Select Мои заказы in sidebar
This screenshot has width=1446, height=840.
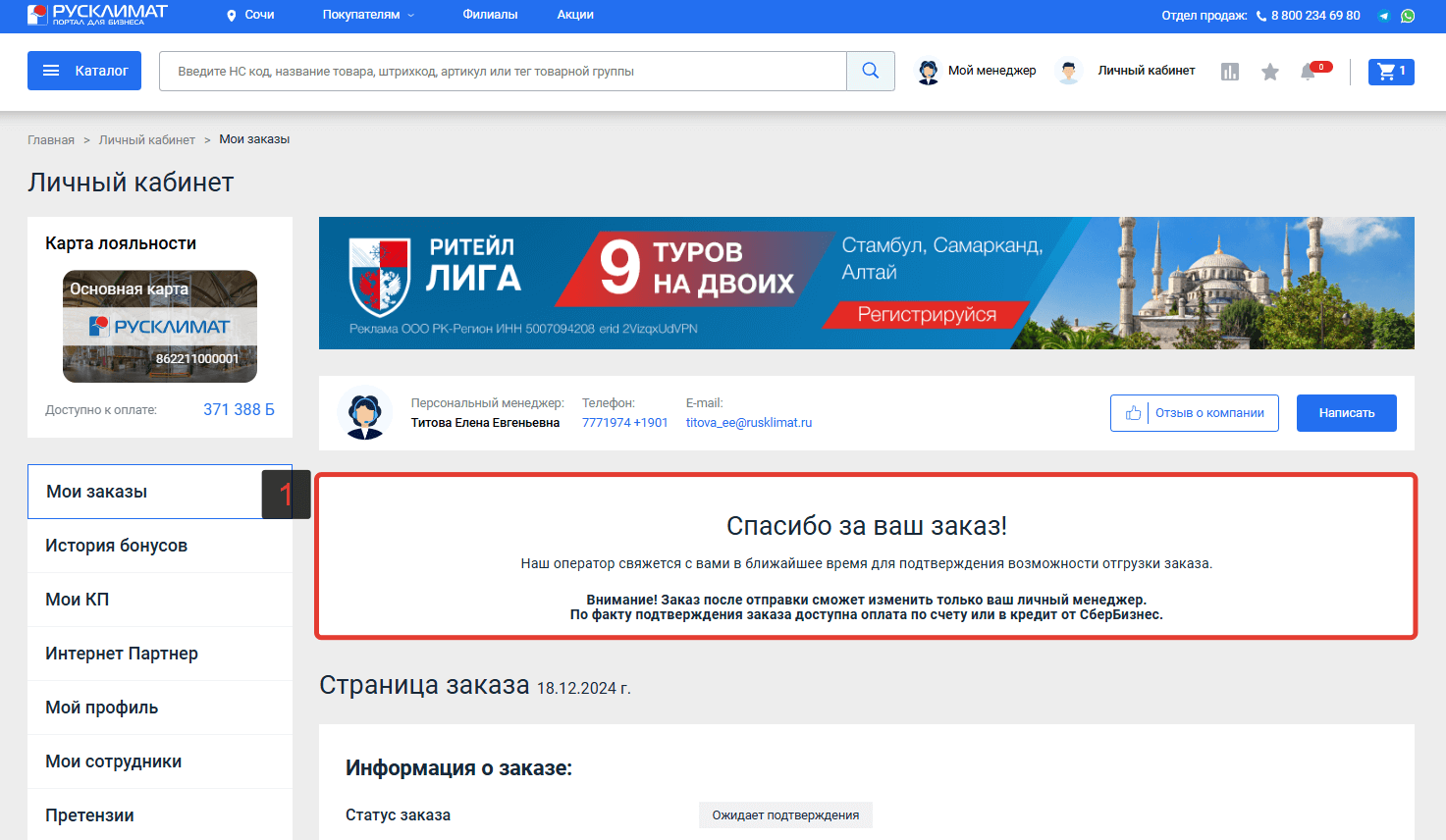[160, 492]
